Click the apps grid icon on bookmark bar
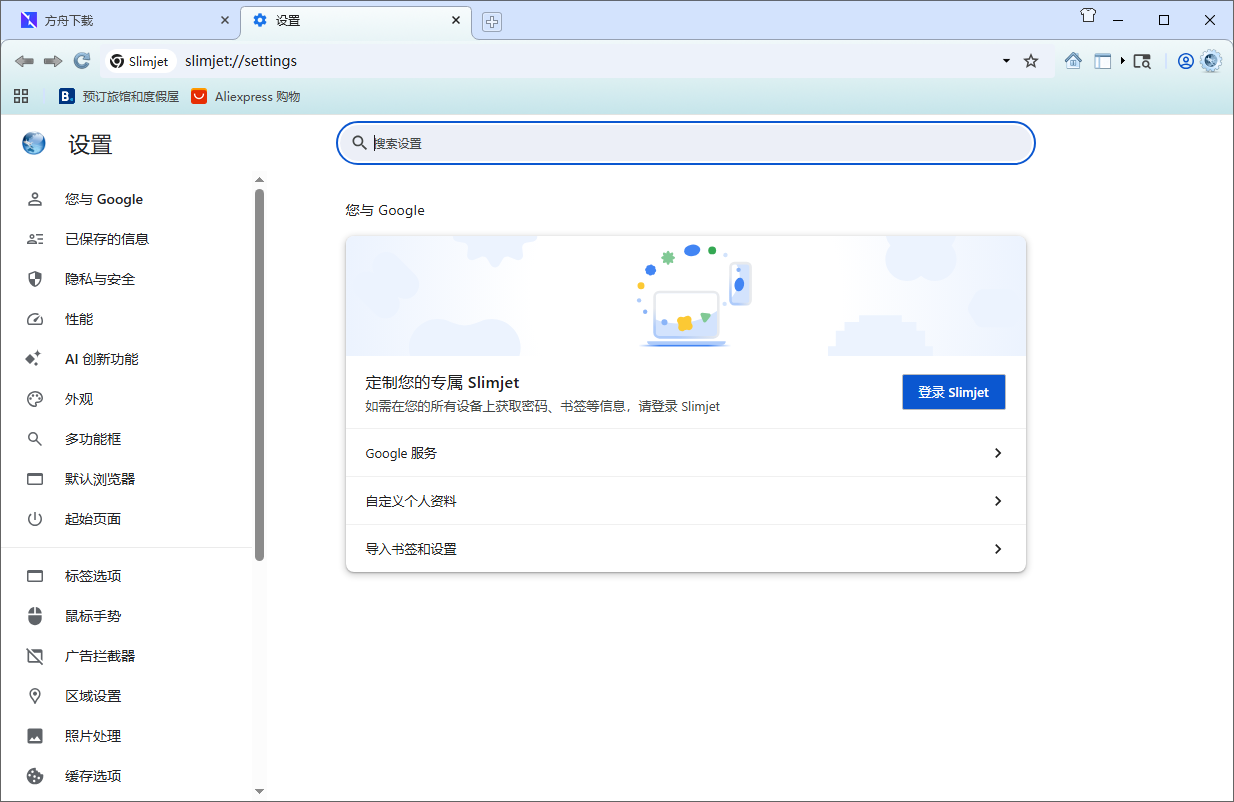This screenshot has height=802, width=1234. coord(21,96)
